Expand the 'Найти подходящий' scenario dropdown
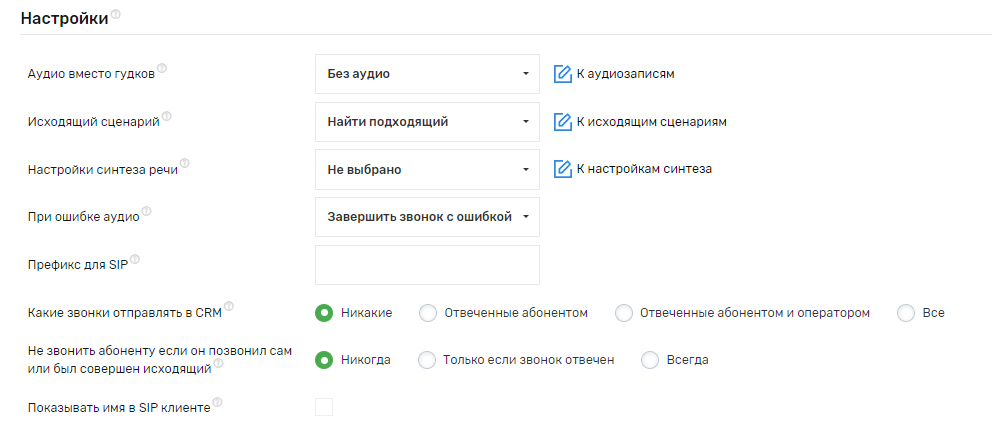This screenshot has width=992, height=429. coord(427,122)
